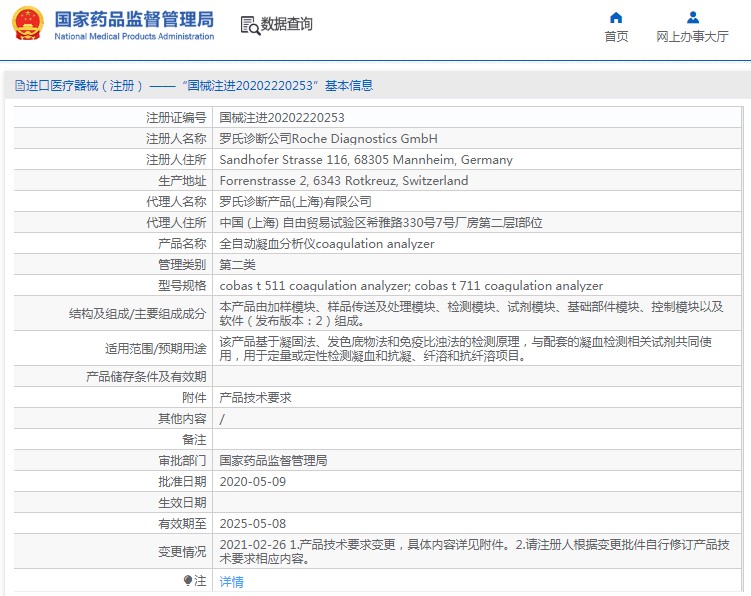The height and width of the screenshot is (596, 751).
Task: Select the 该产品基于凝固法 intended use text
Action: [x=466, y=349]
